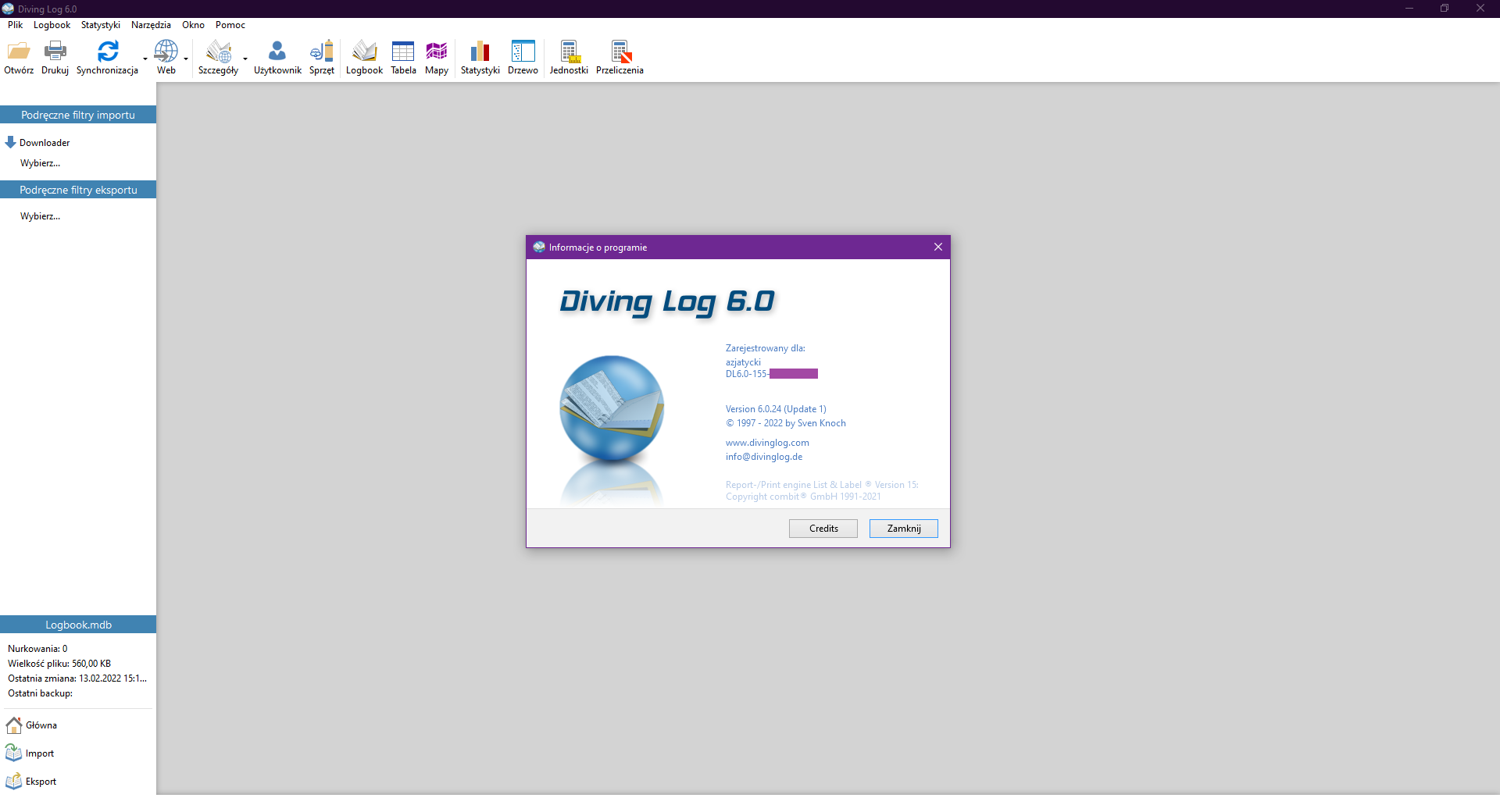Viewport: 1500px width, 812px height.
Task: Click the info@divinglog.de email link
Action: click(764, 457)
